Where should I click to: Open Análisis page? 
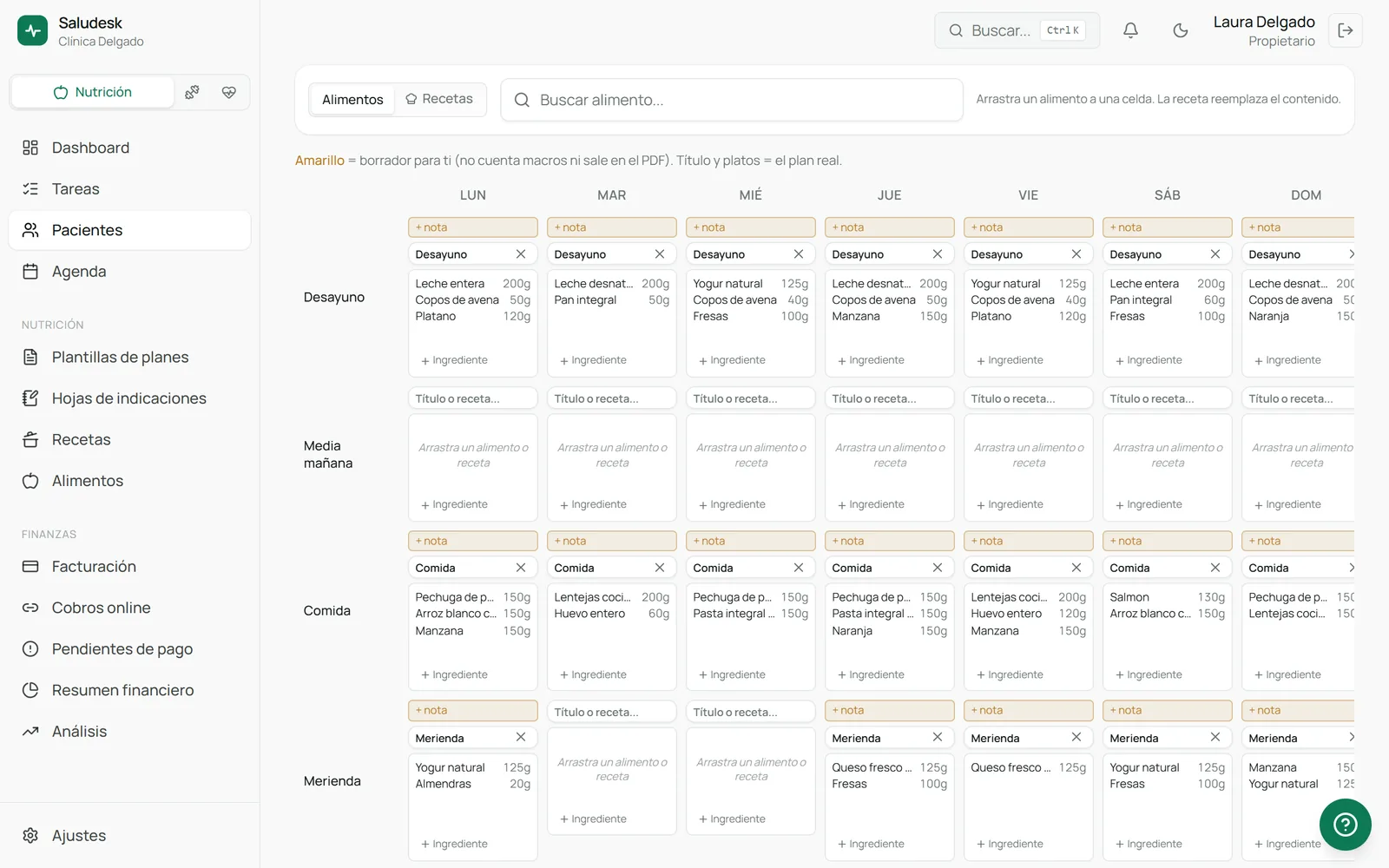coord(129,731)
